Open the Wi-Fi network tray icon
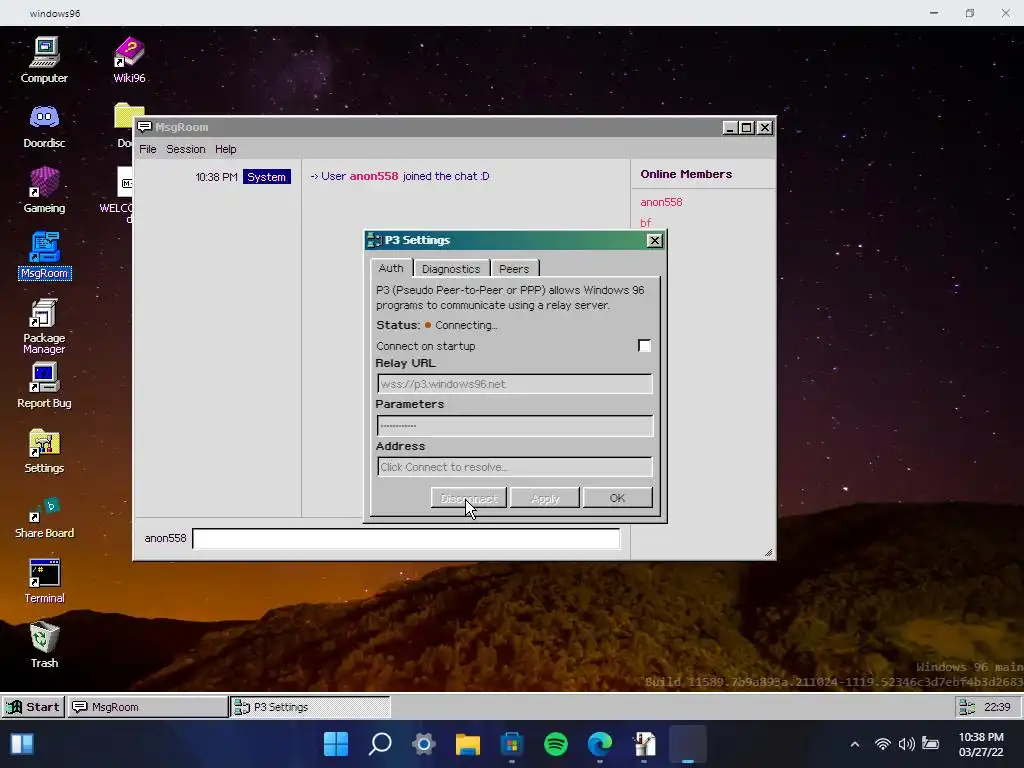 tap(882, 744)
